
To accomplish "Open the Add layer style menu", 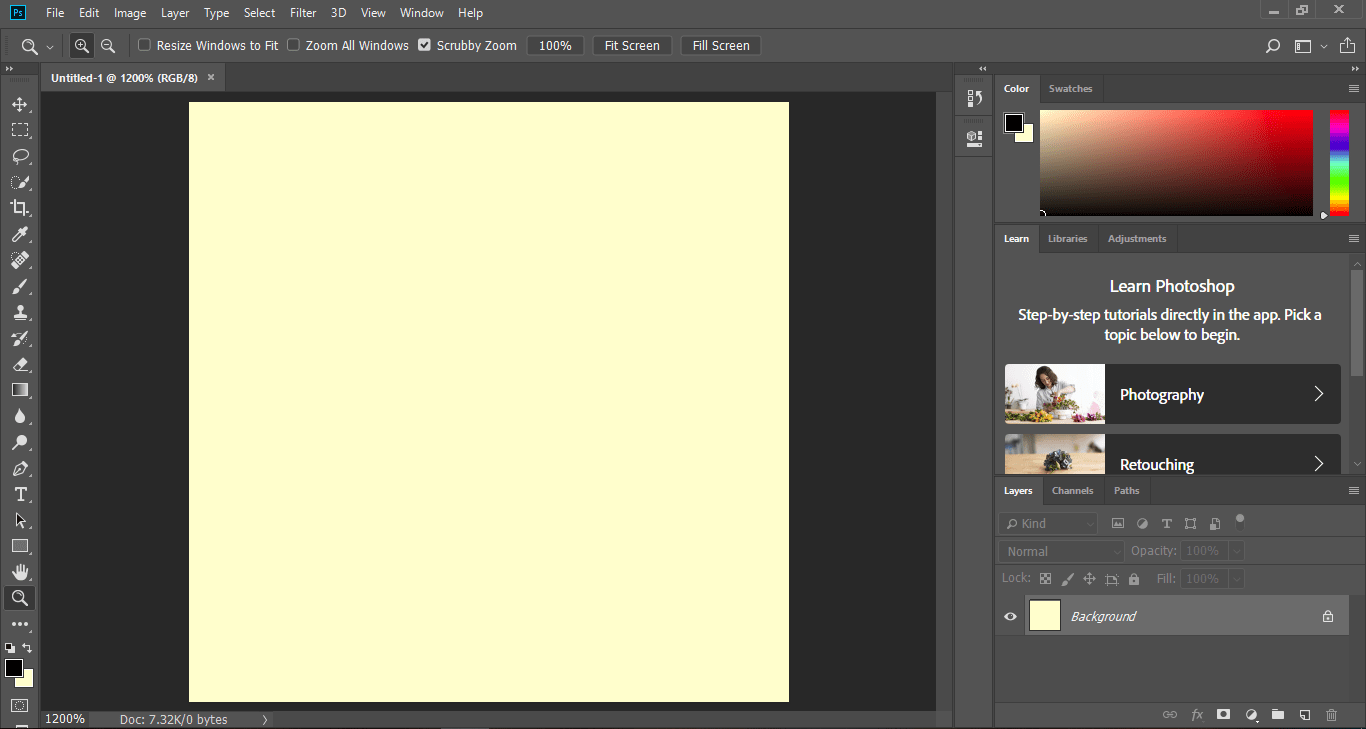I will pyautogui.click(x=1197, y=714).
